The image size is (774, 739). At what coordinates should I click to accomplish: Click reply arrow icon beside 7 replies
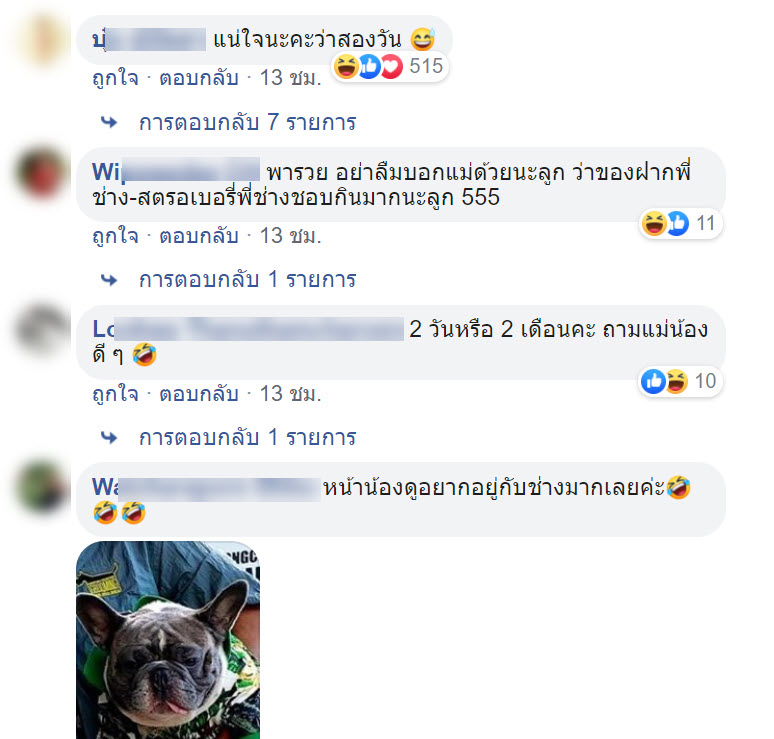point(109,122)
